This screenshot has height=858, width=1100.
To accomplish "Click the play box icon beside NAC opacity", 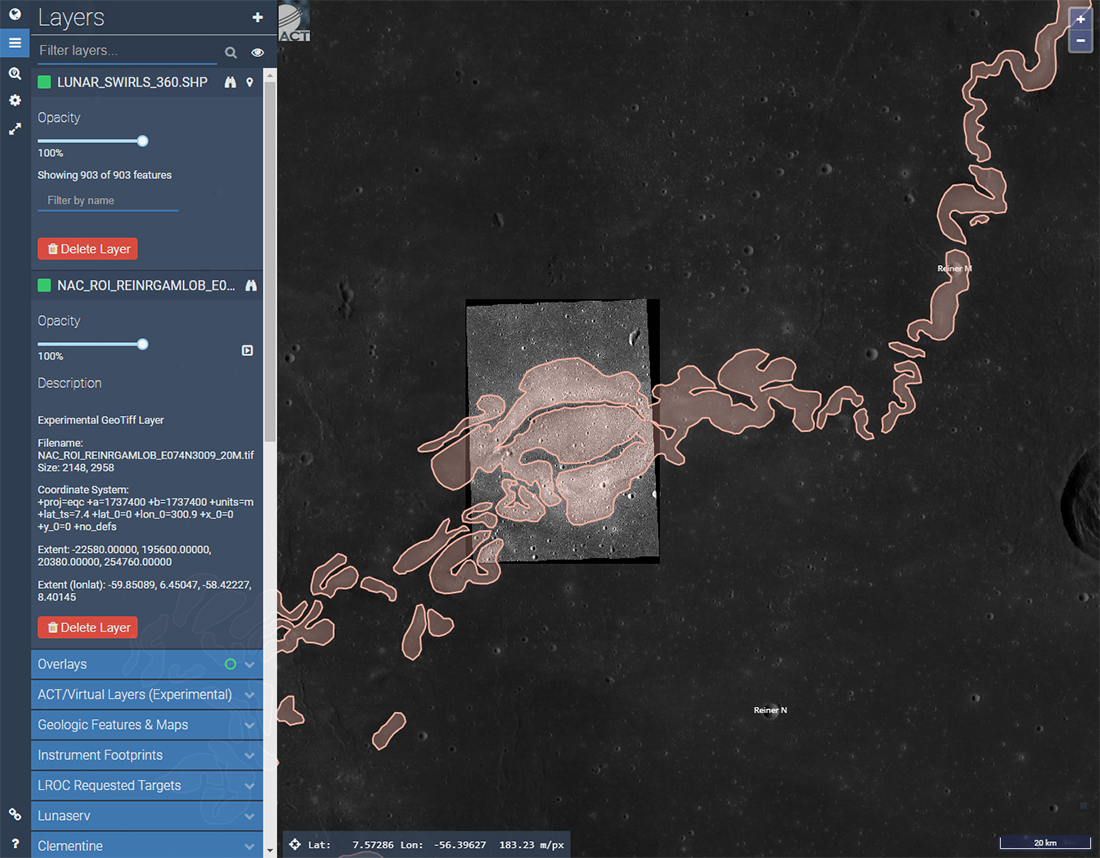I will coord(248,350).
